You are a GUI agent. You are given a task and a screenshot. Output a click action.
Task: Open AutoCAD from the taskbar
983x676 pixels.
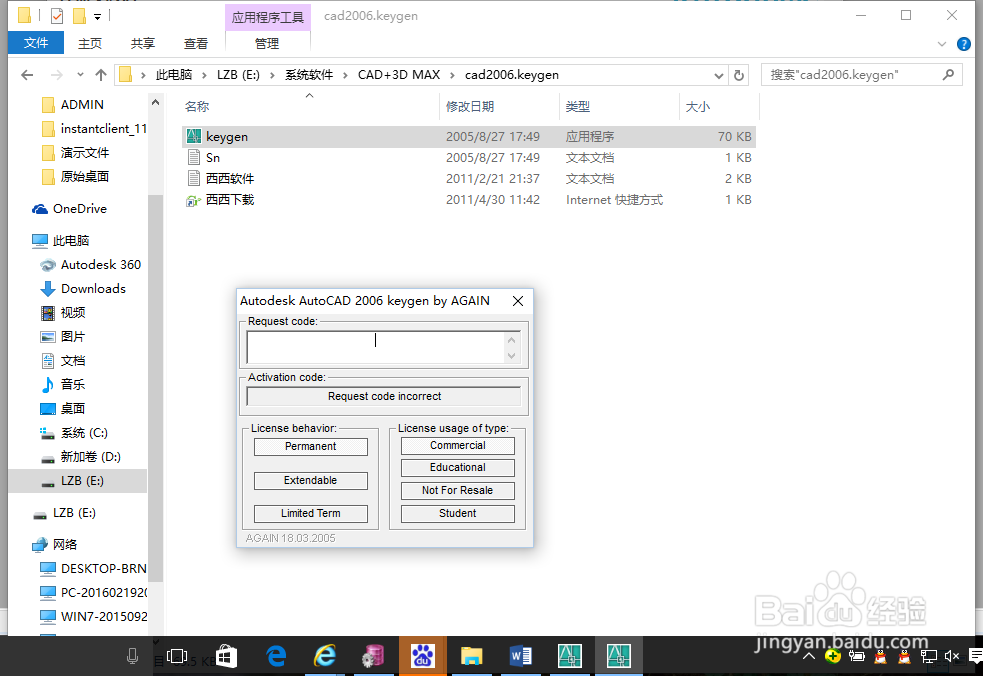click(569, 656)
